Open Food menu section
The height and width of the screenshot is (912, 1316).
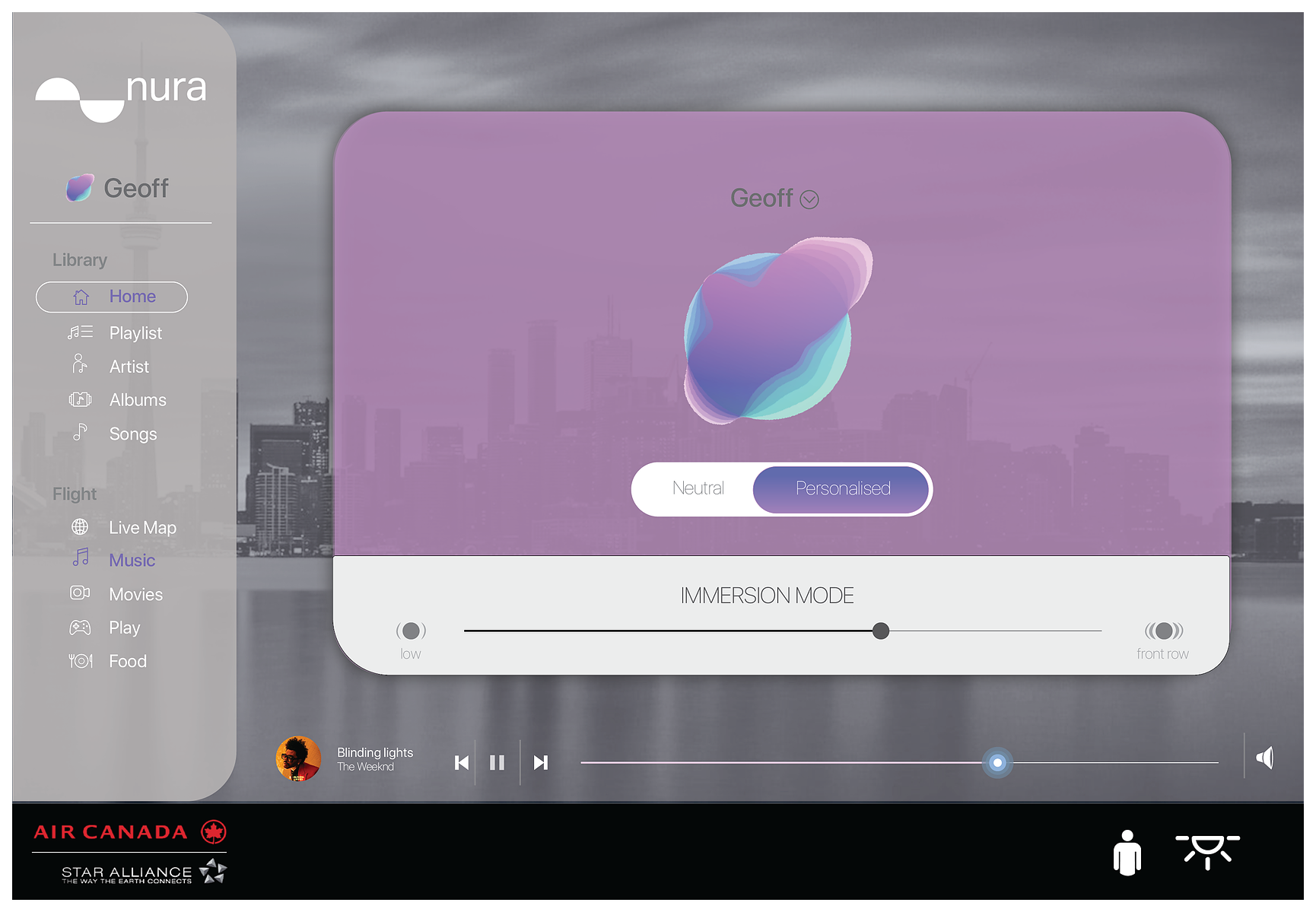pyautogui.click(x=128, y=662)
